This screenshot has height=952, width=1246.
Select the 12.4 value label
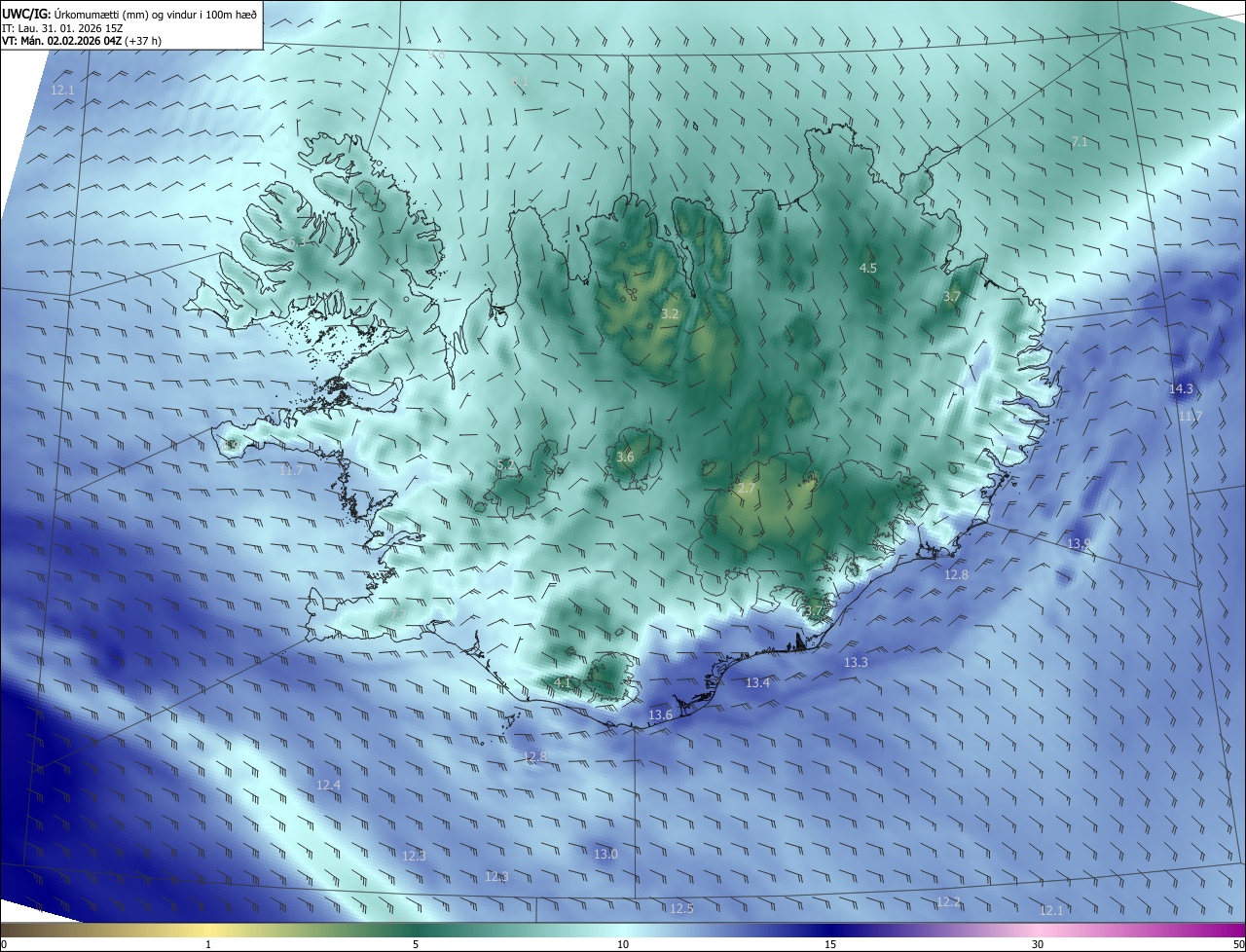(x=329, y=786)
